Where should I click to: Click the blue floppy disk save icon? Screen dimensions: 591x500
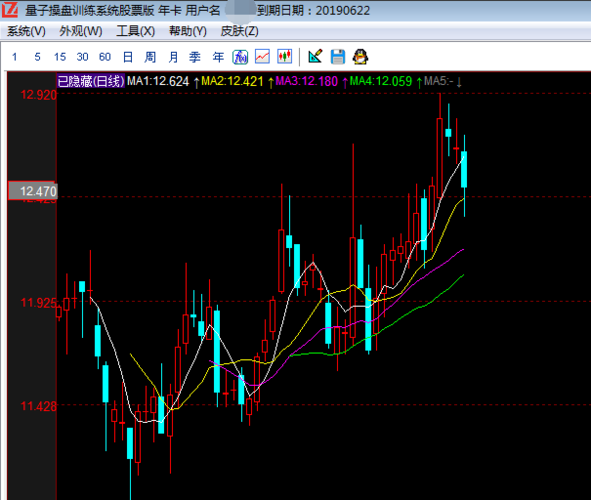(x=338, y=57)
